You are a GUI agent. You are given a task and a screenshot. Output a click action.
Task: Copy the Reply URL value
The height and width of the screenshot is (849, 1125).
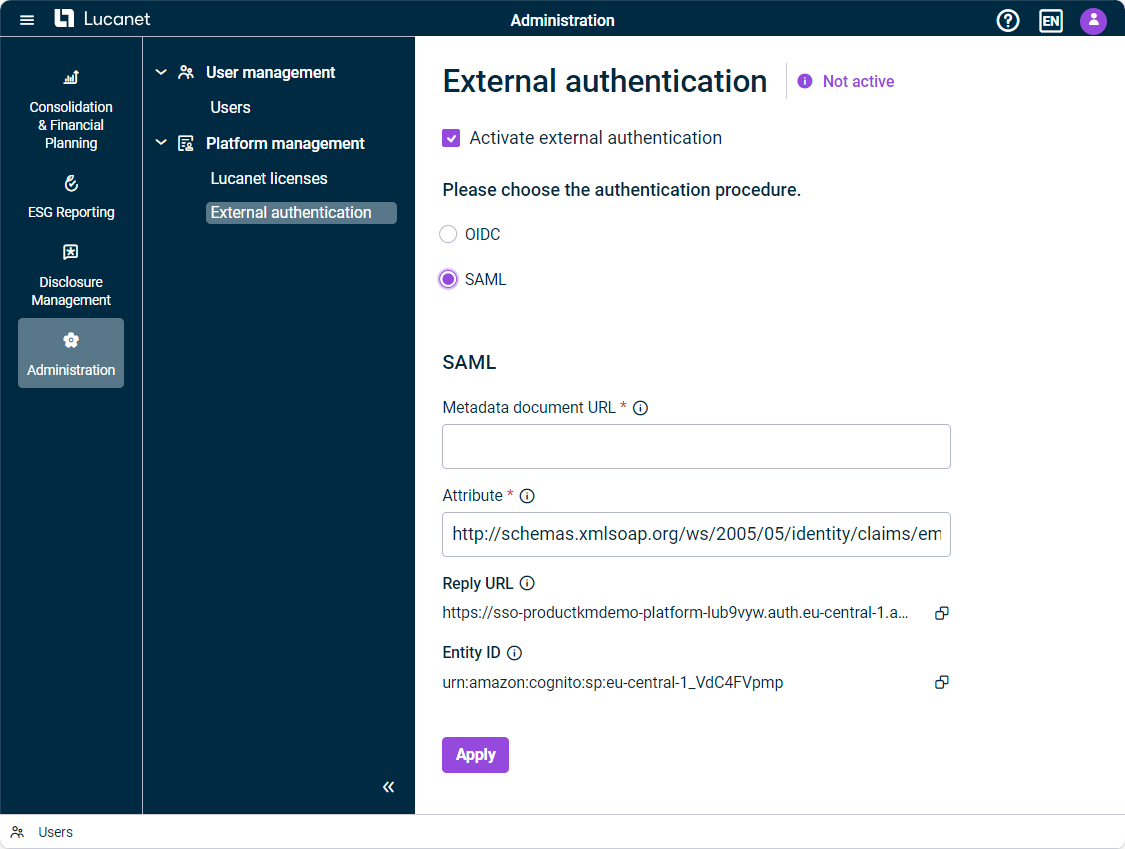941,612
